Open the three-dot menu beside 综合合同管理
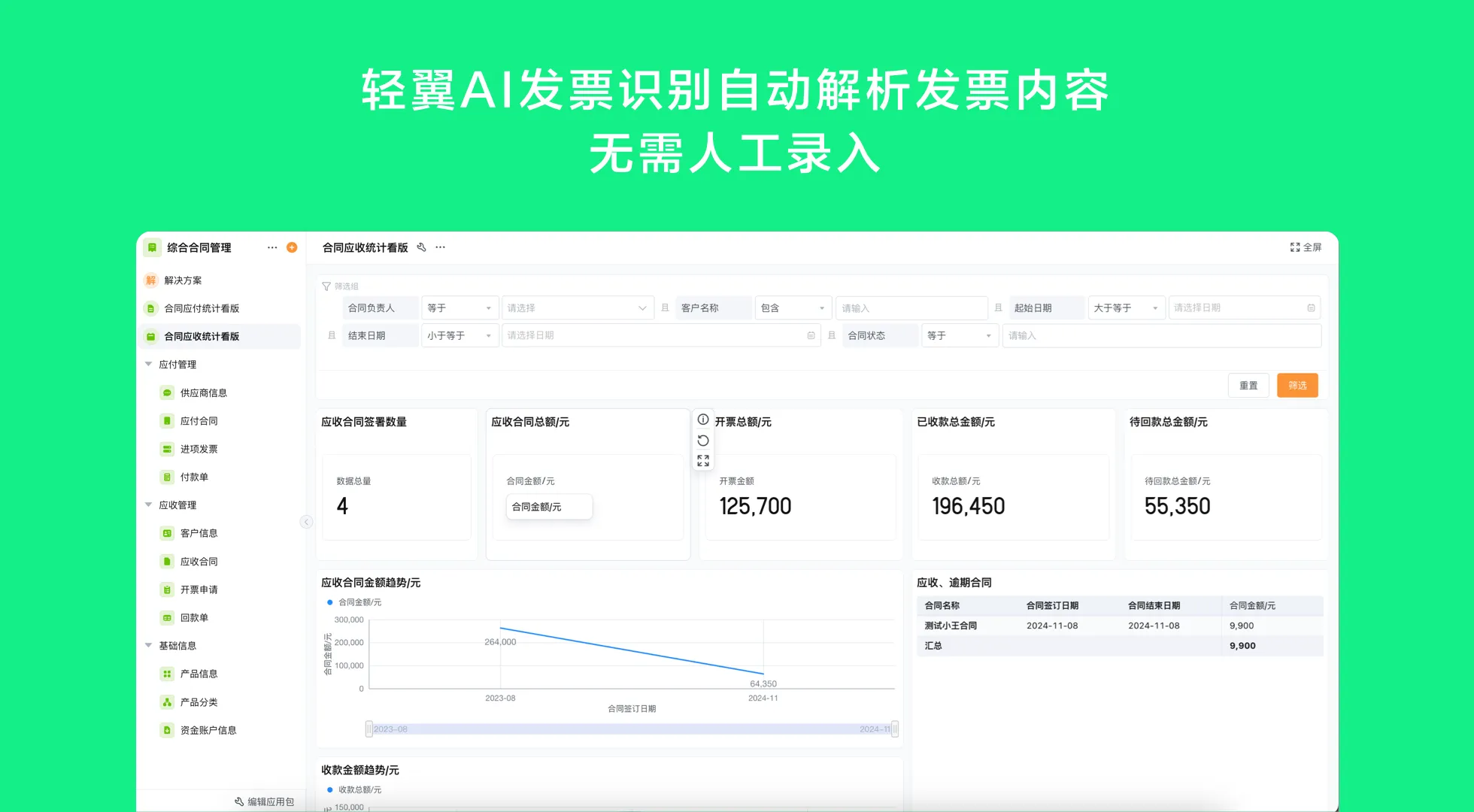 click(272, 247)
